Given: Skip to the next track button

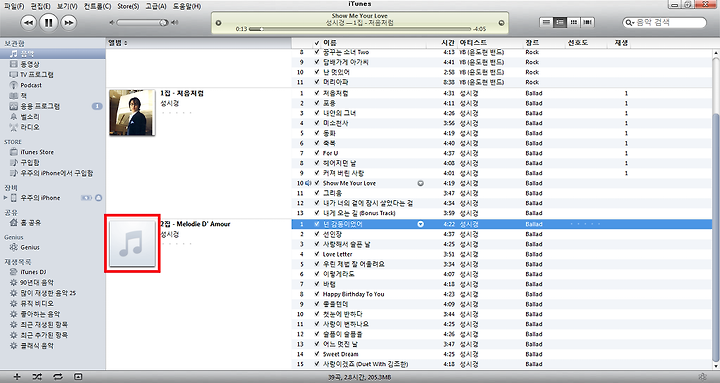Looking at the screenshot, I should point(68,23).
